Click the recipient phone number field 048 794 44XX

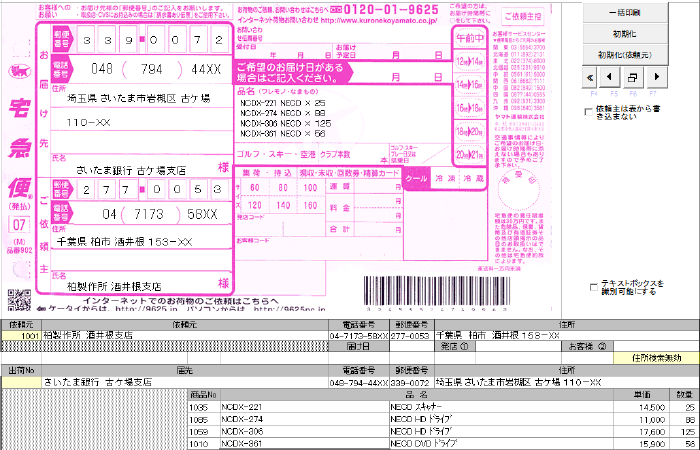[154, 69]
